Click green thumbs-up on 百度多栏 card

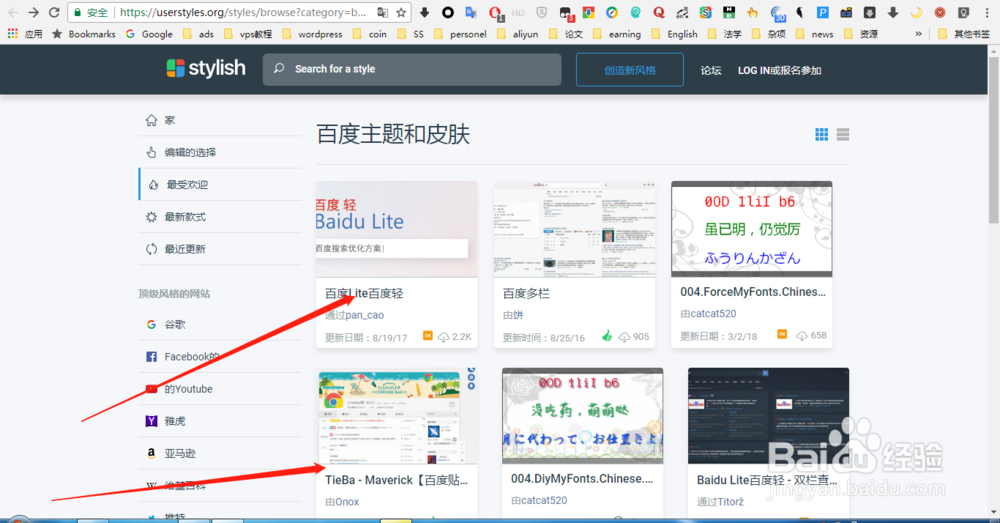(x=607, y=335)
